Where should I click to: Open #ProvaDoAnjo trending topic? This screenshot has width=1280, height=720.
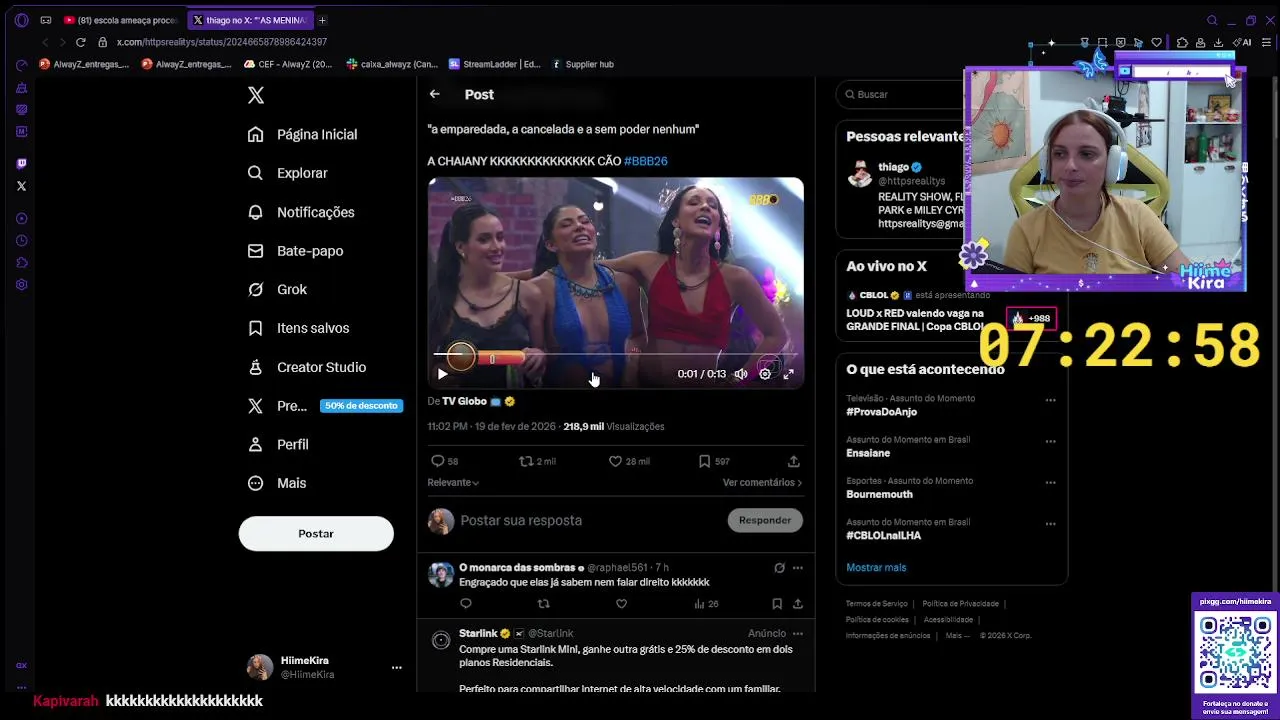pyautogui.click(x=881, y=412)
